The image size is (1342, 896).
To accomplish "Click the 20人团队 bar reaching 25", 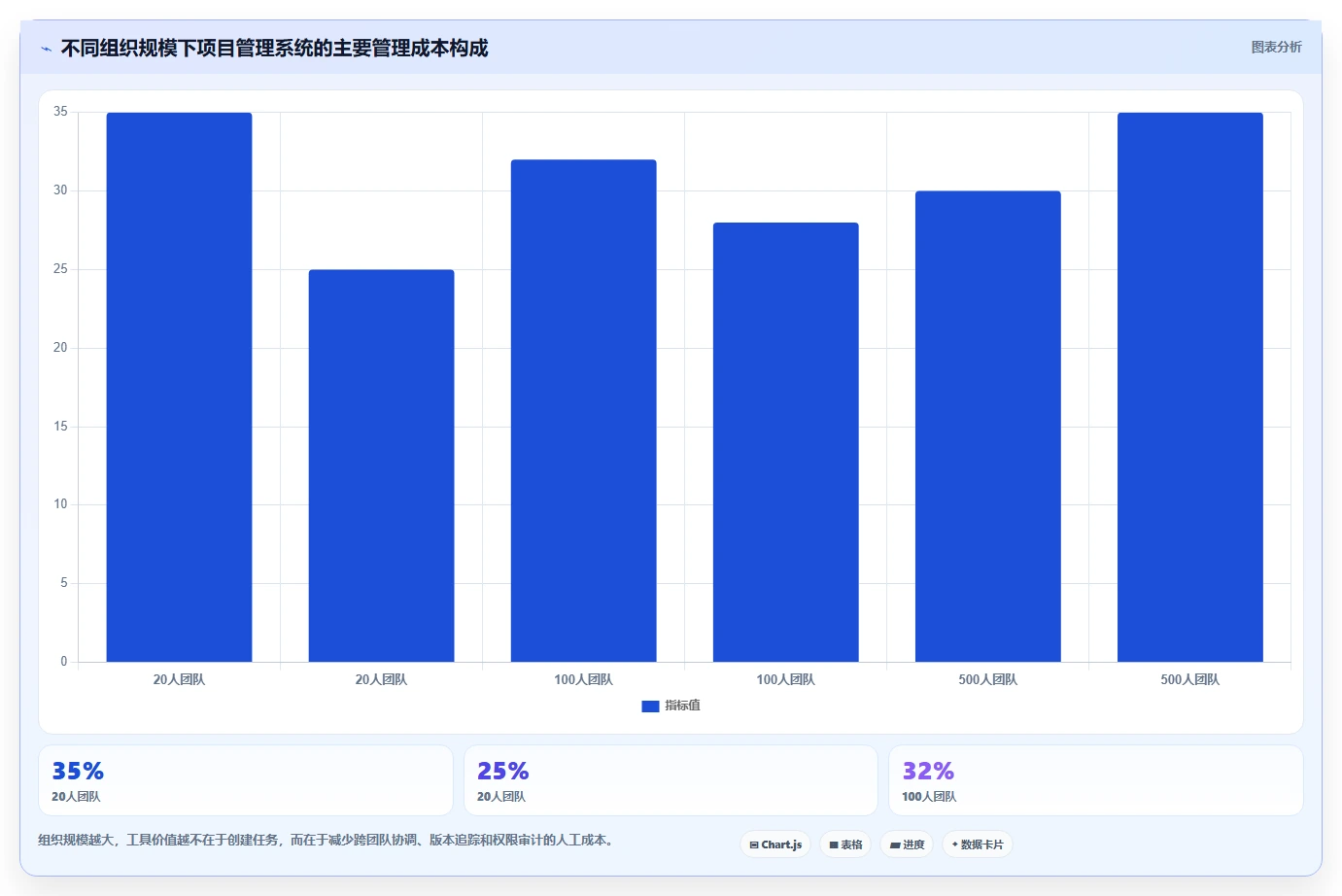I will point(381,465).
